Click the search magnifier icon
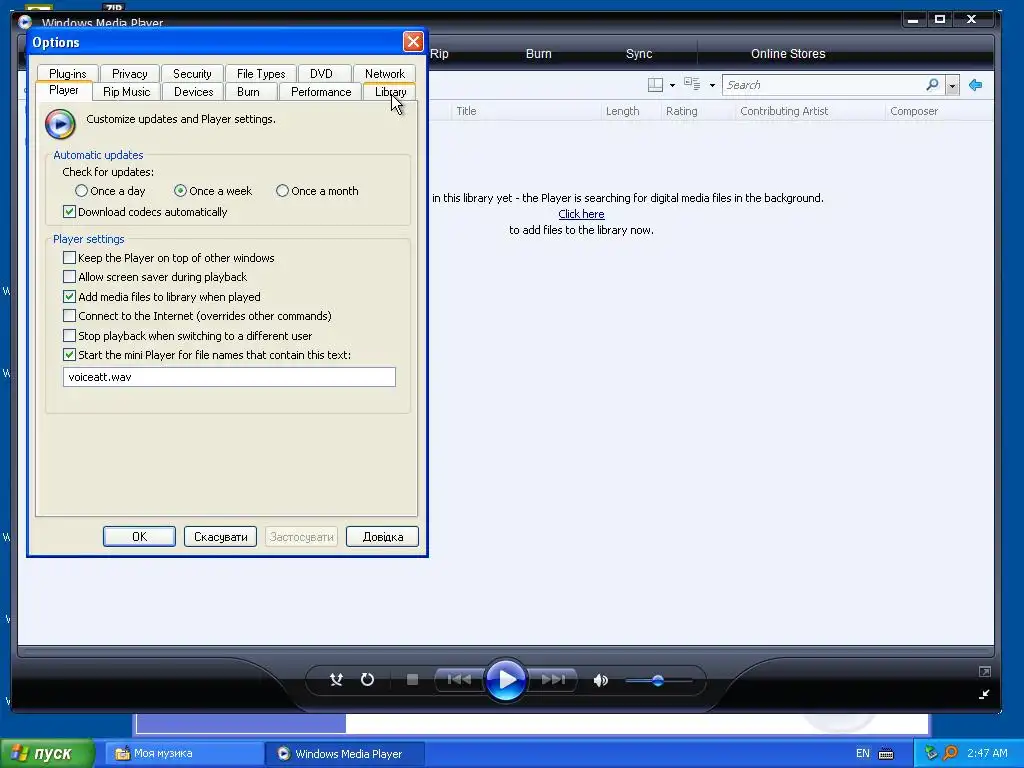Screen dimensions: 1024x768 pyautogui.click(x=932, y=85)
